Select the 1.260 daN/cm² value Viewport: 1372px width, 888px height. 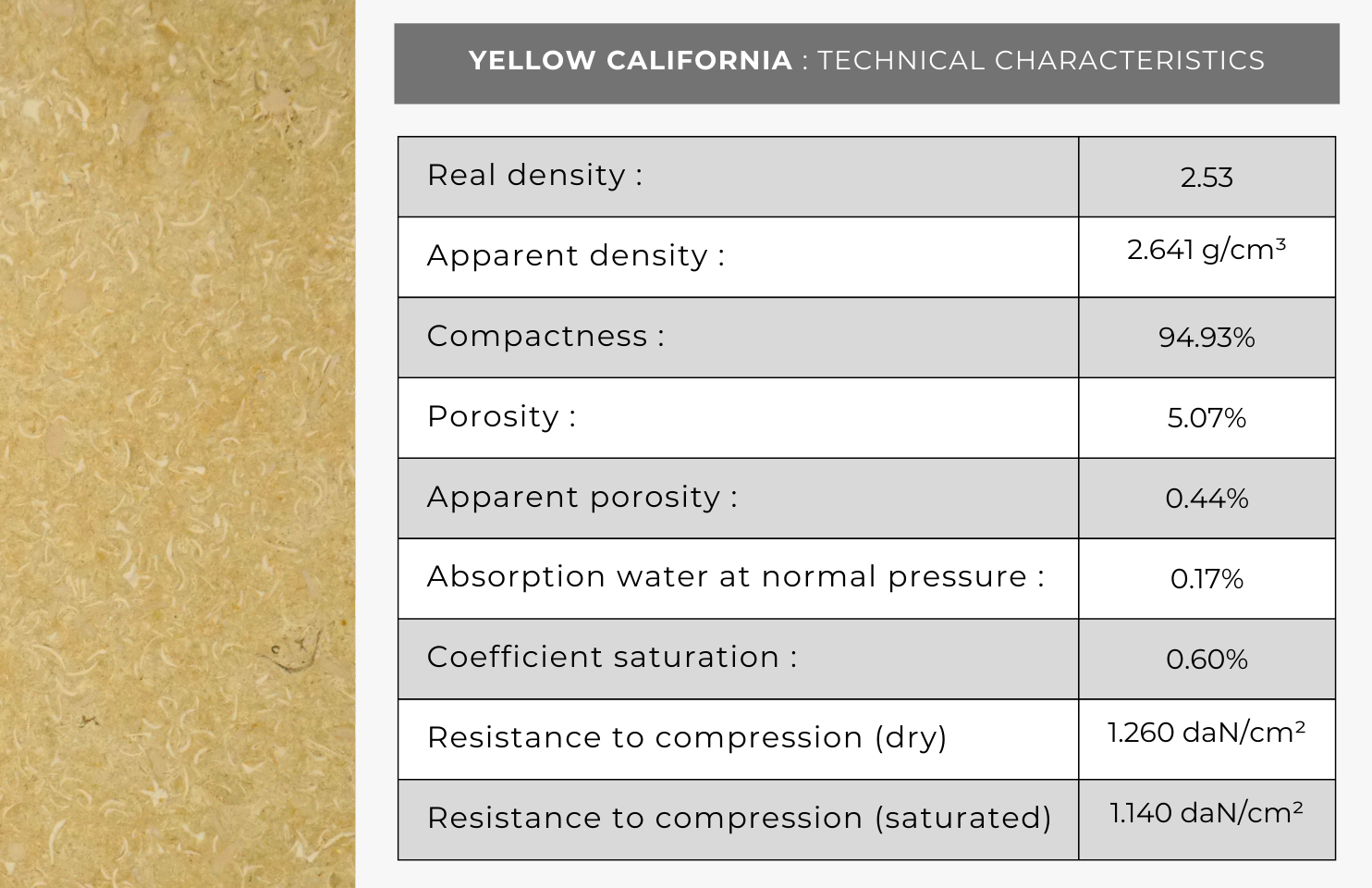tap(1207, 733)
